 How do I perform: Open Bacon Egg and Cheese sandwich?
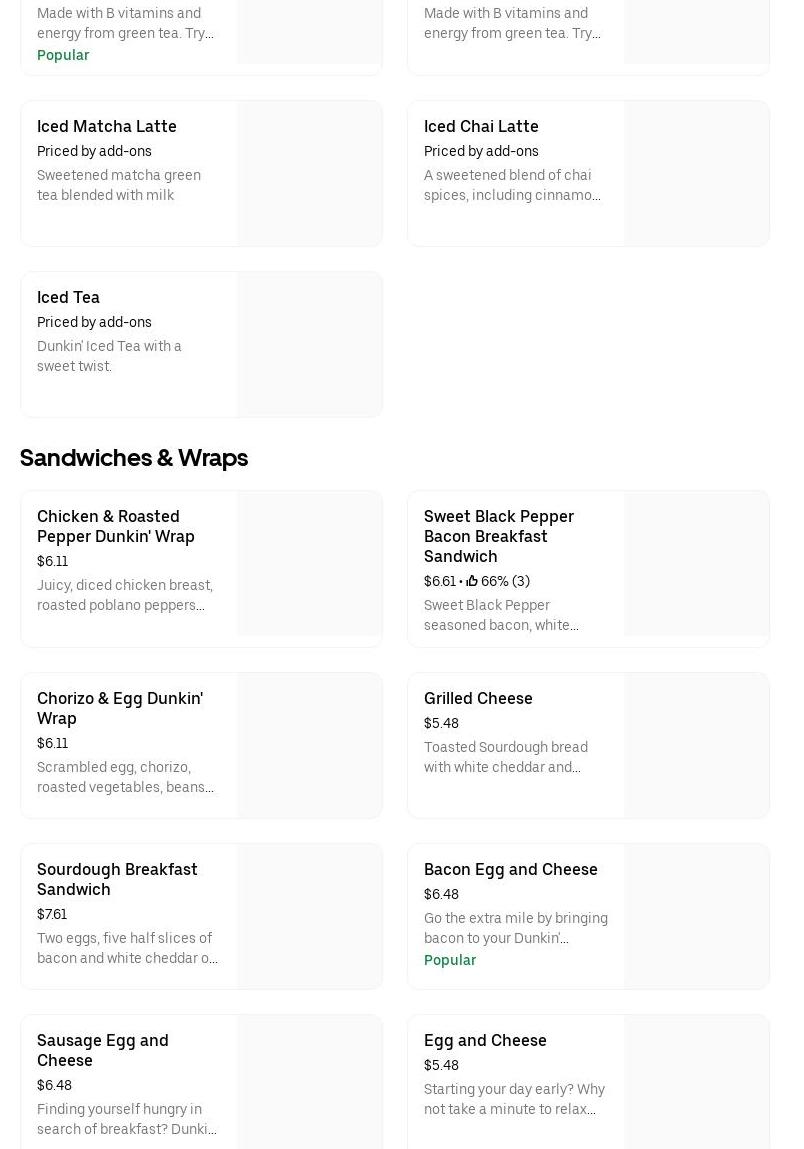pyautogui.click(x=511, y=869)
